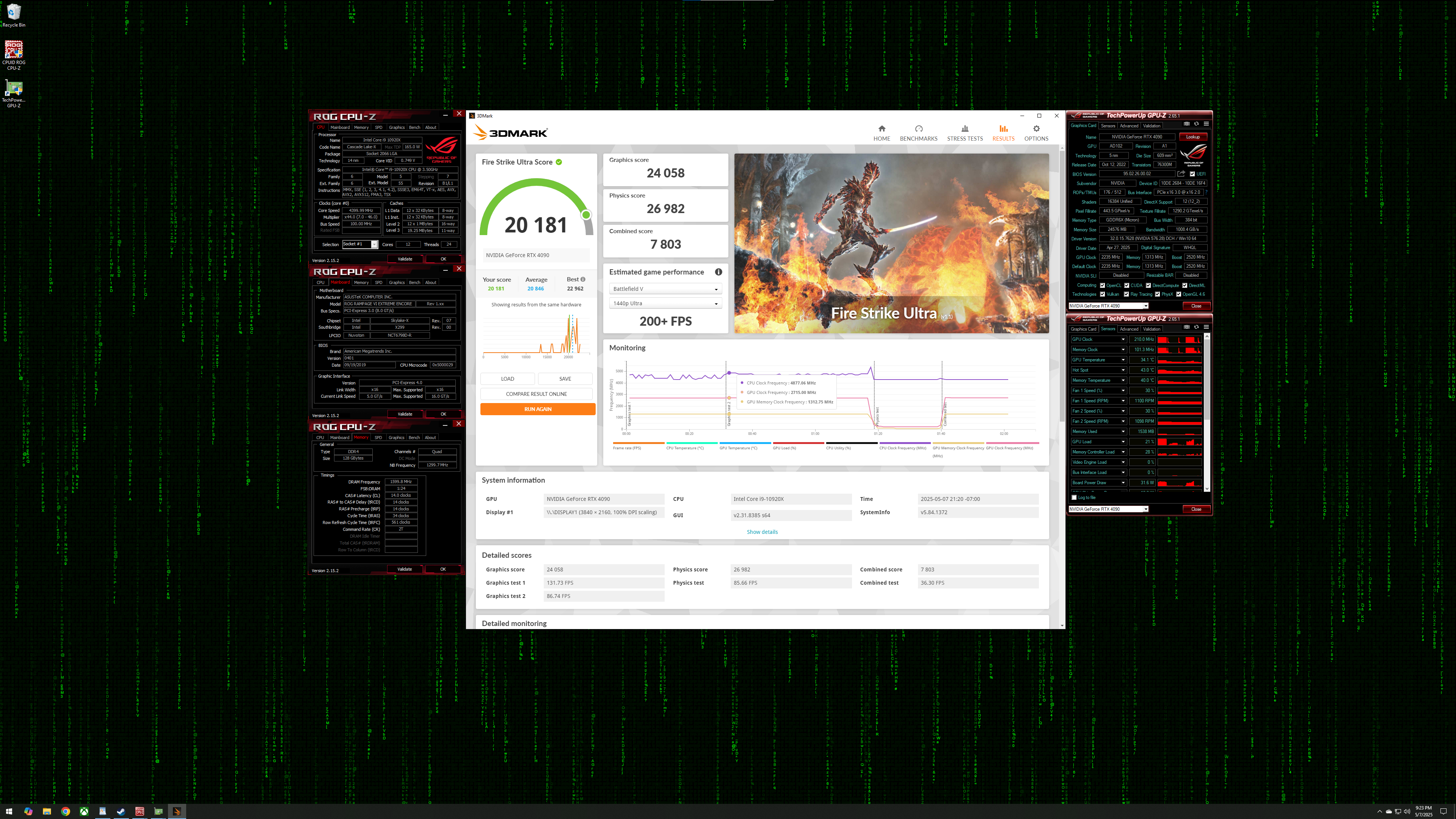The height and width of the screenshot is (819, 1456).
Task: Open the Recycle Bin desktop icon
Action: [14, 15]
